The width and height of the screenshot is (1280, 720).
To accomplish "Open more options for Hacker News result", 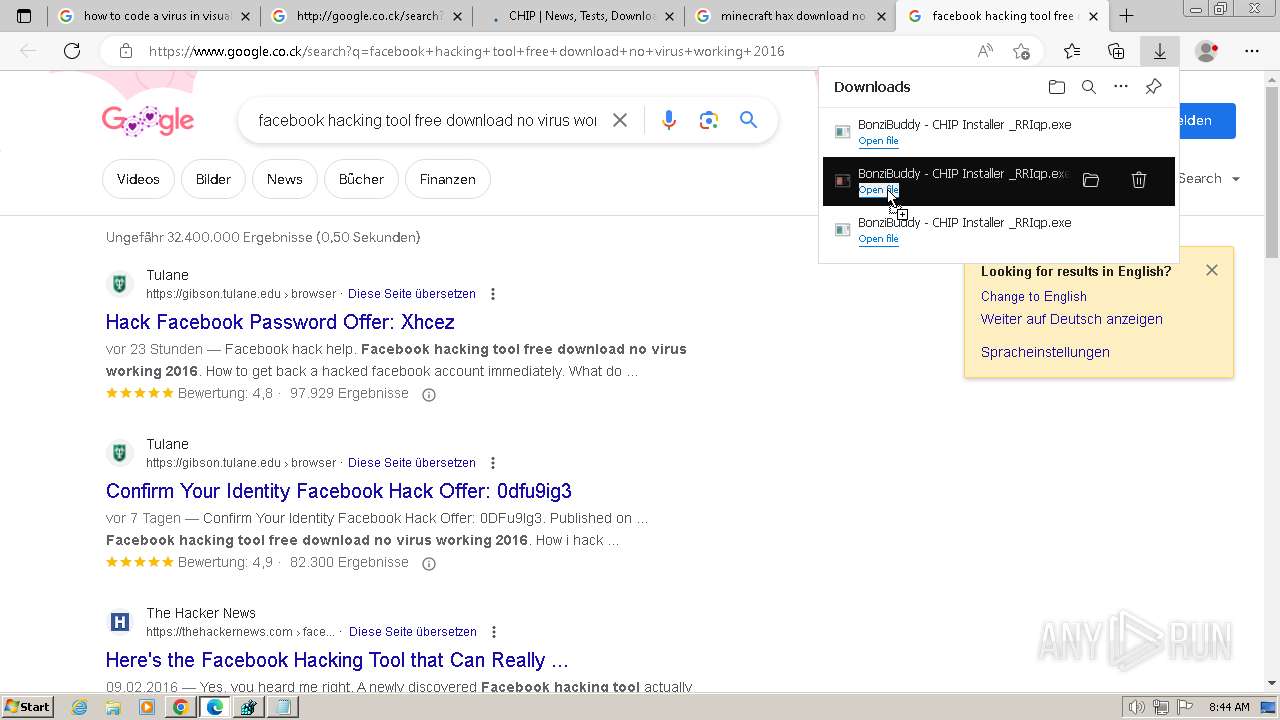I will click(494, 632).
